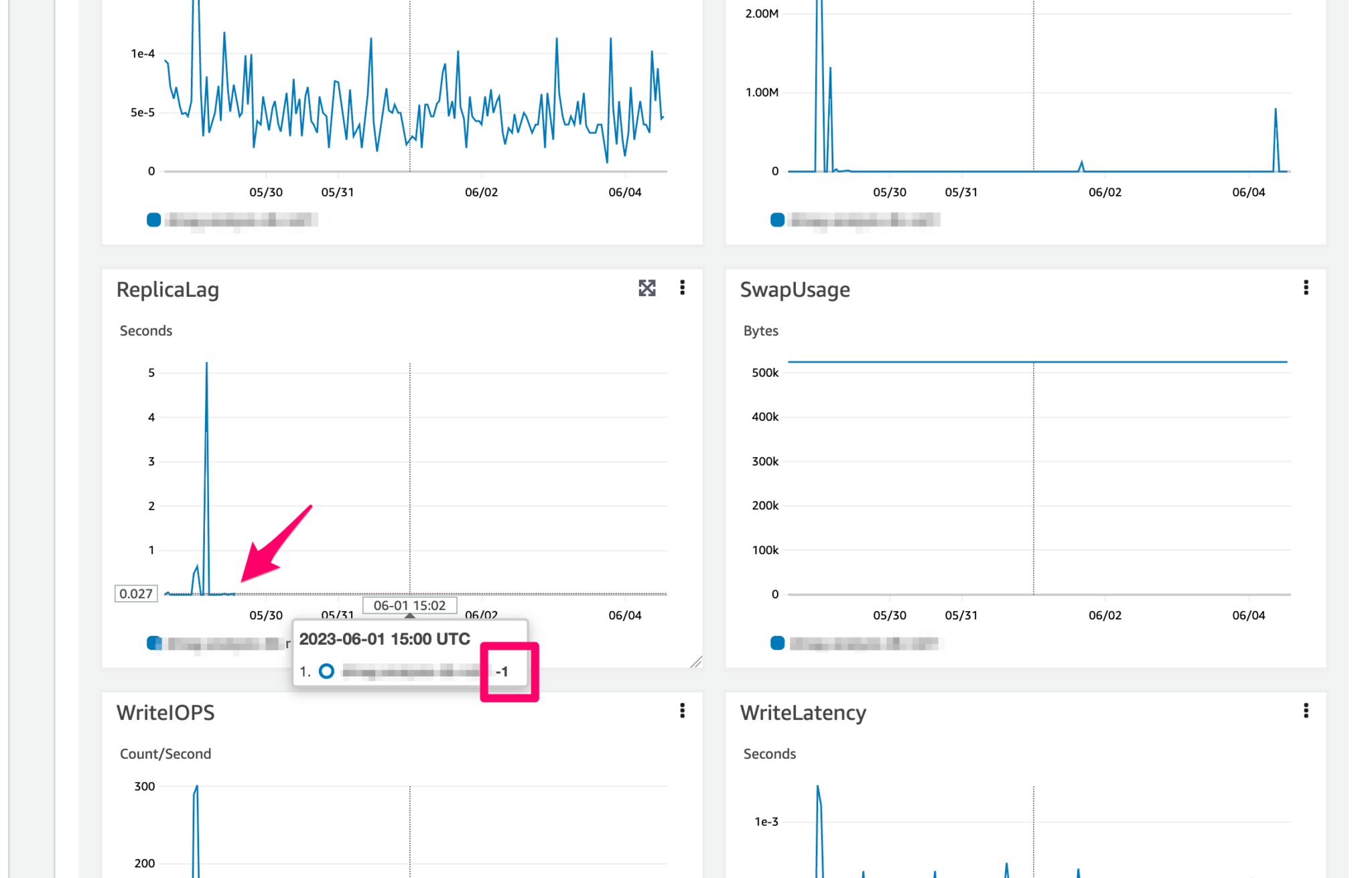Click the WriteIOPS chart title text
Image resolution: width=1372 pixels, height=878 pixels.
pos(165,712)
